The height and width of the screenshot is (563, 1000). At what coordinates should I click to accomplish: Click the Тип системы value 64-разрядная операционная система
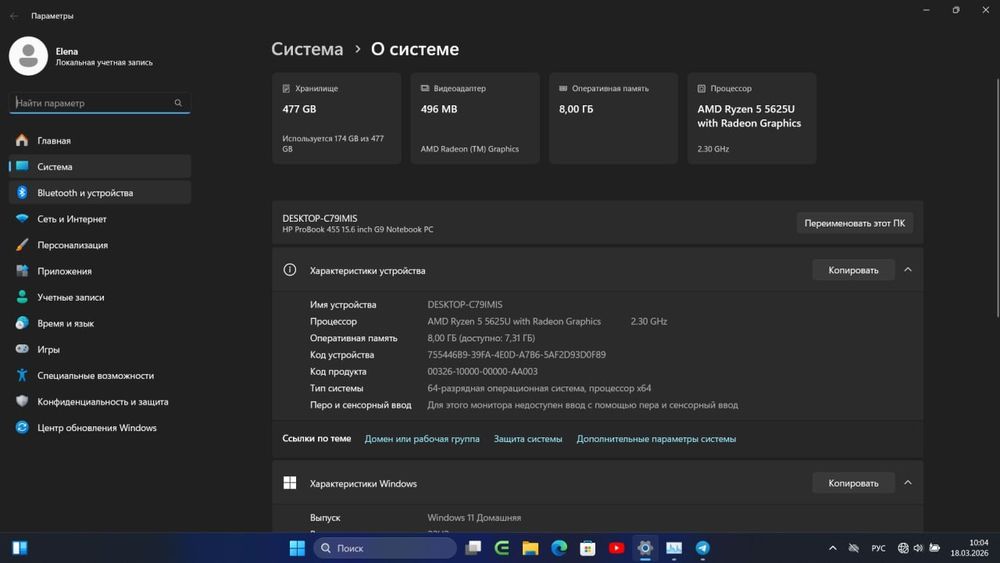pyautogui.click(x=539, y=388)
